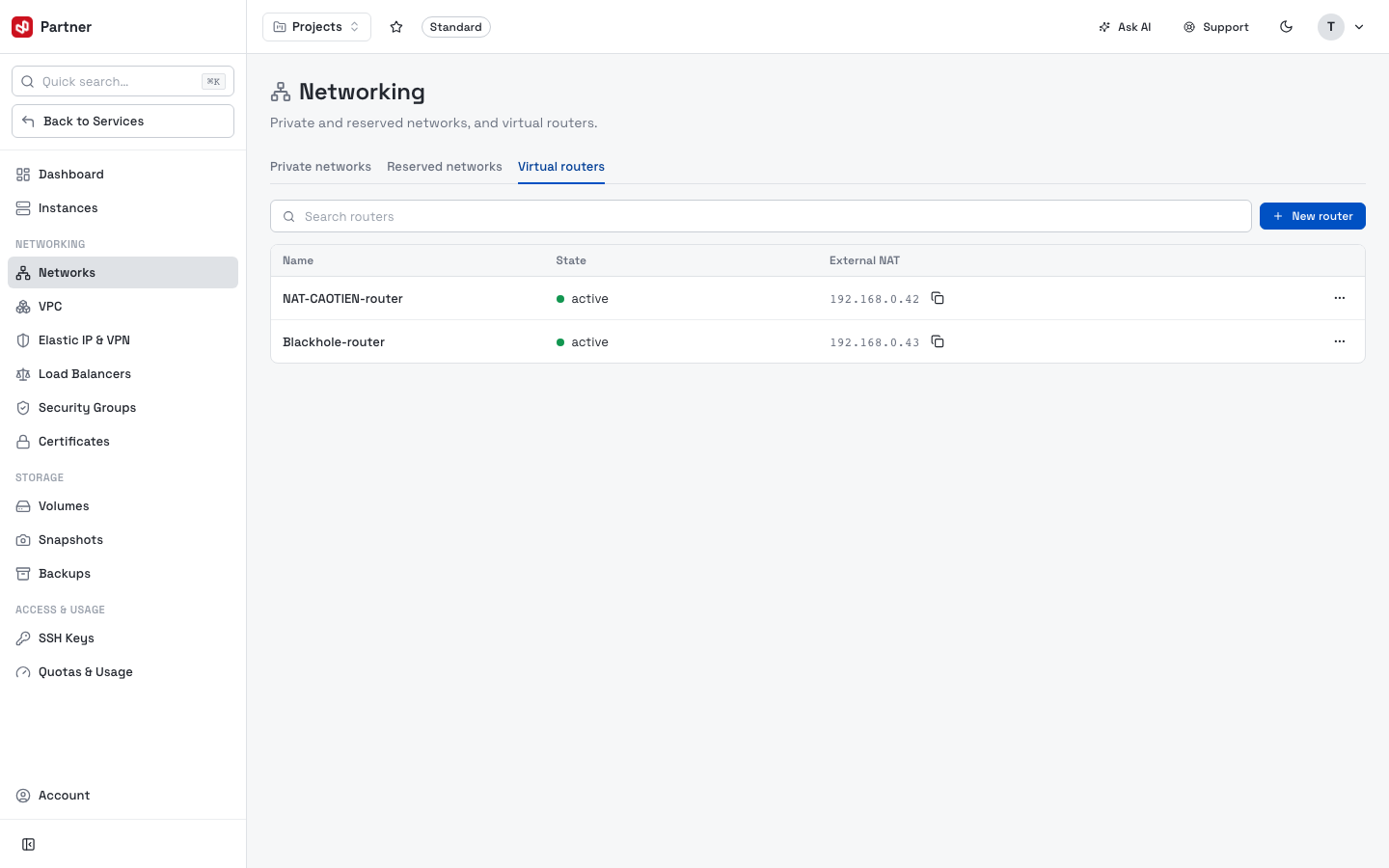1389x868 pixels.
Task: Open Backups page
Action: (x=123, y=574)
